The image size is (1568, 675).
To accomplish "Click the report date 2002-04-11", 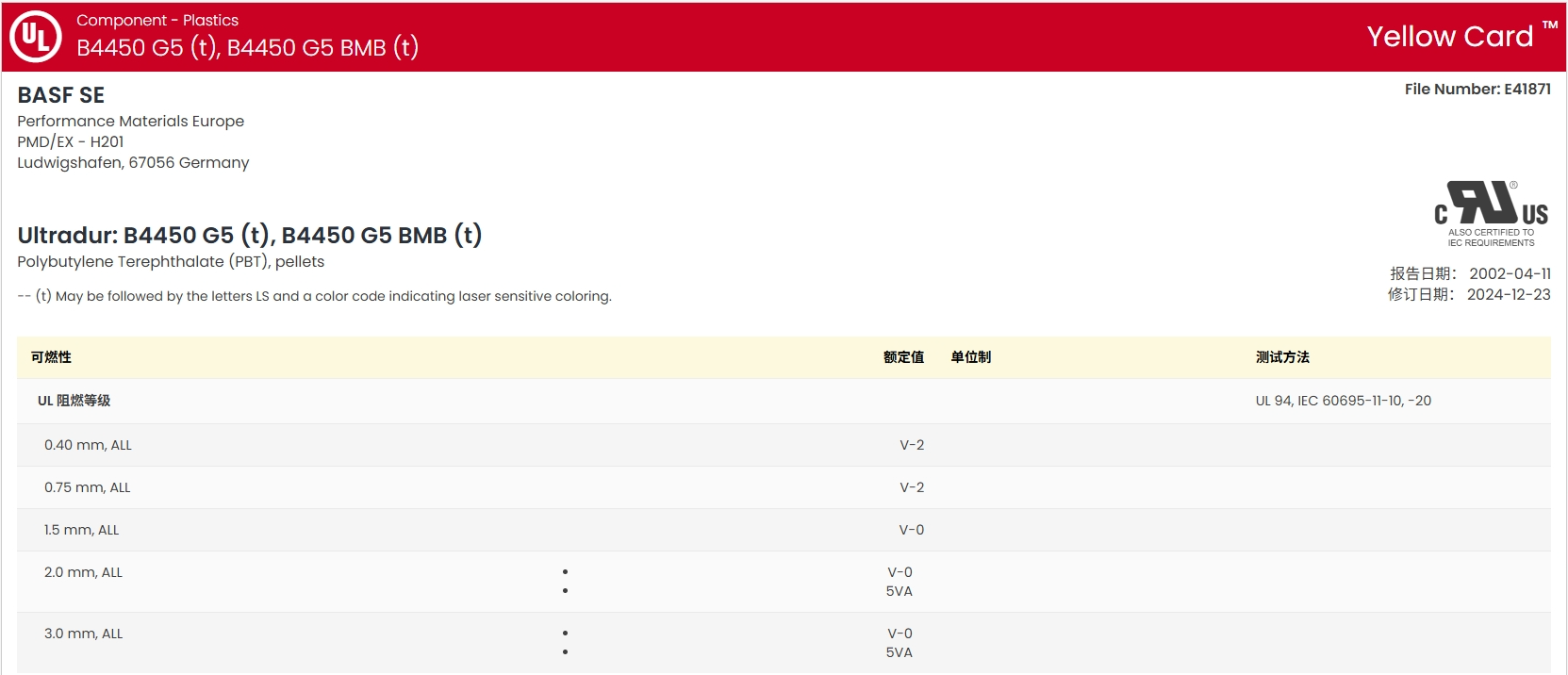I will [1510, 273].
